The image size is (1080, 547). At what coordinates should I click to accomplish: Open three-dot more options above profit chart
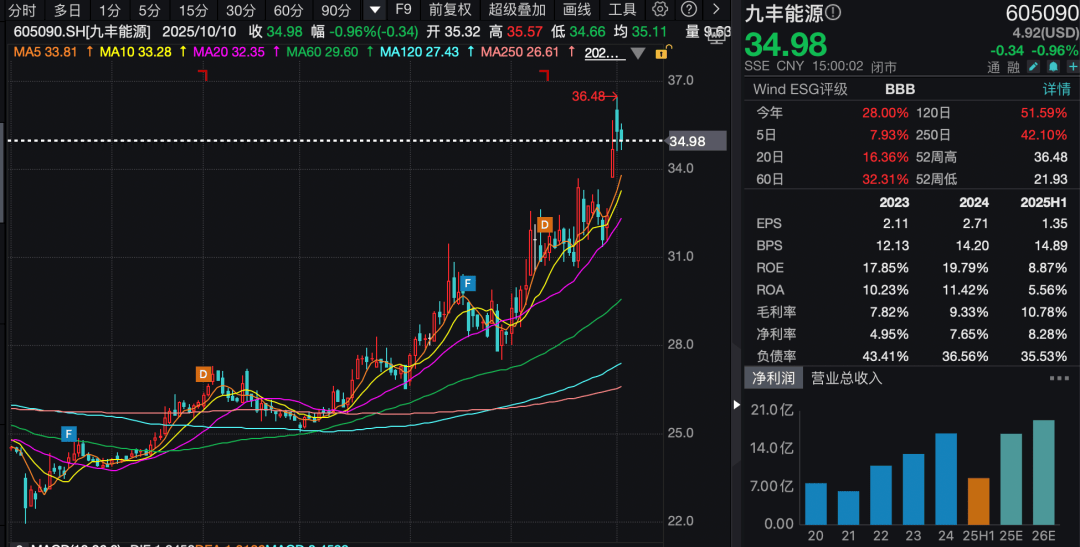(1059, 378)
